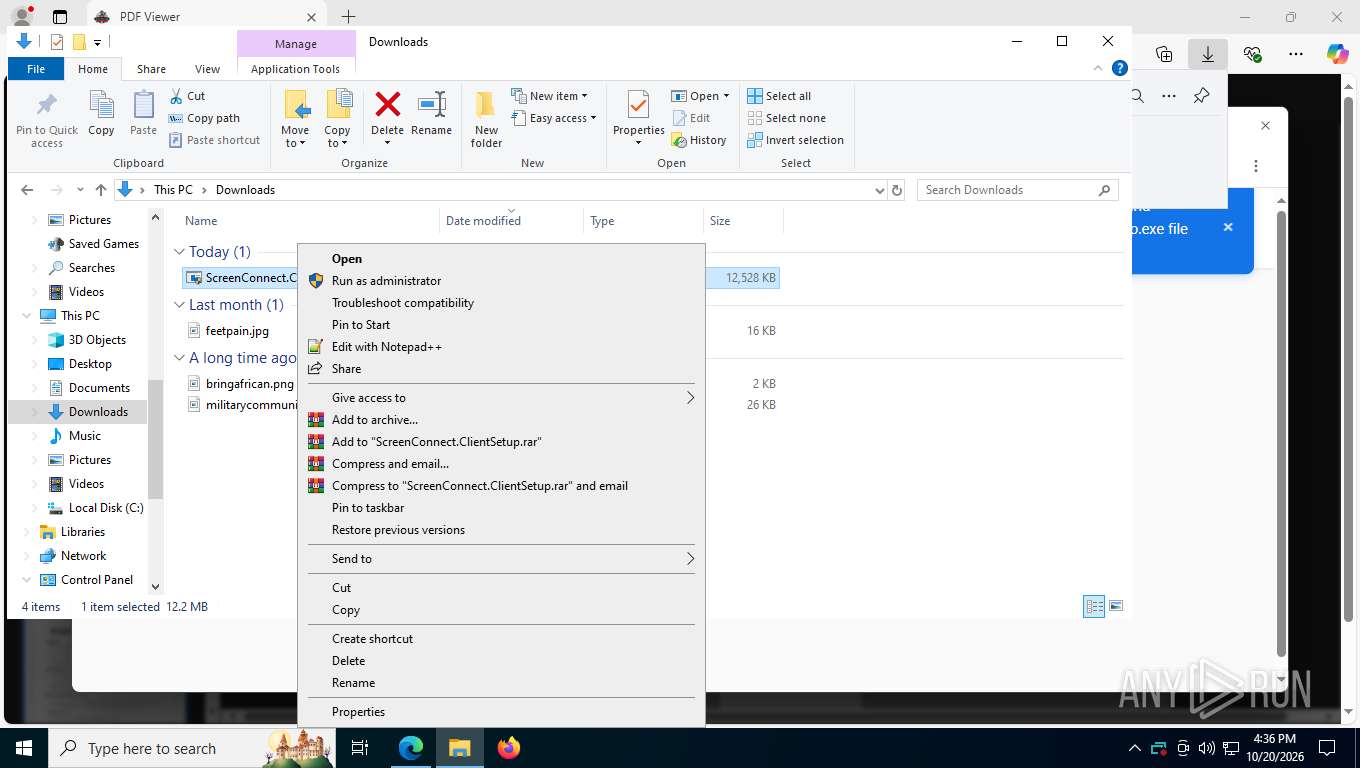This screenshot has width=1360, height=768.
Task: Click the History button in ribbon
Action: (x=699, y=140)
